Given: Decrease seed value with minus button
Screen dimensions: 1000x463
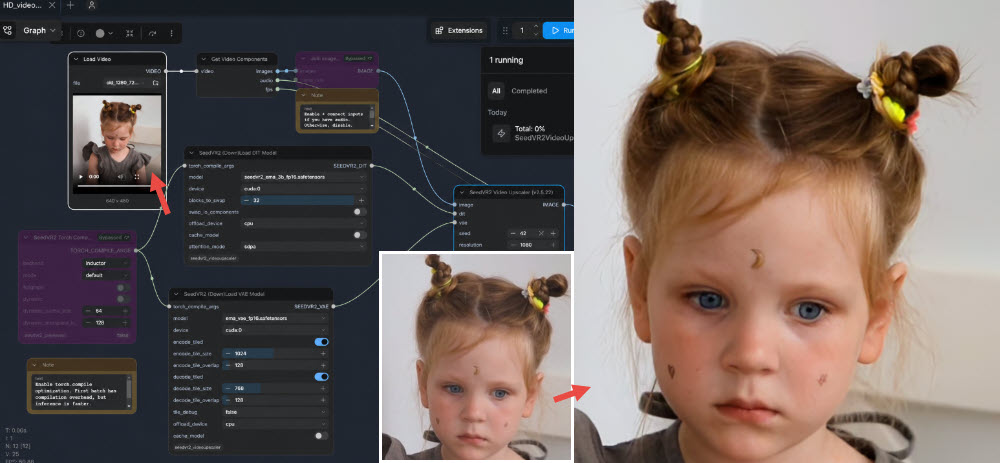Looking at the screenshot, I should click(x=514, y=233).
